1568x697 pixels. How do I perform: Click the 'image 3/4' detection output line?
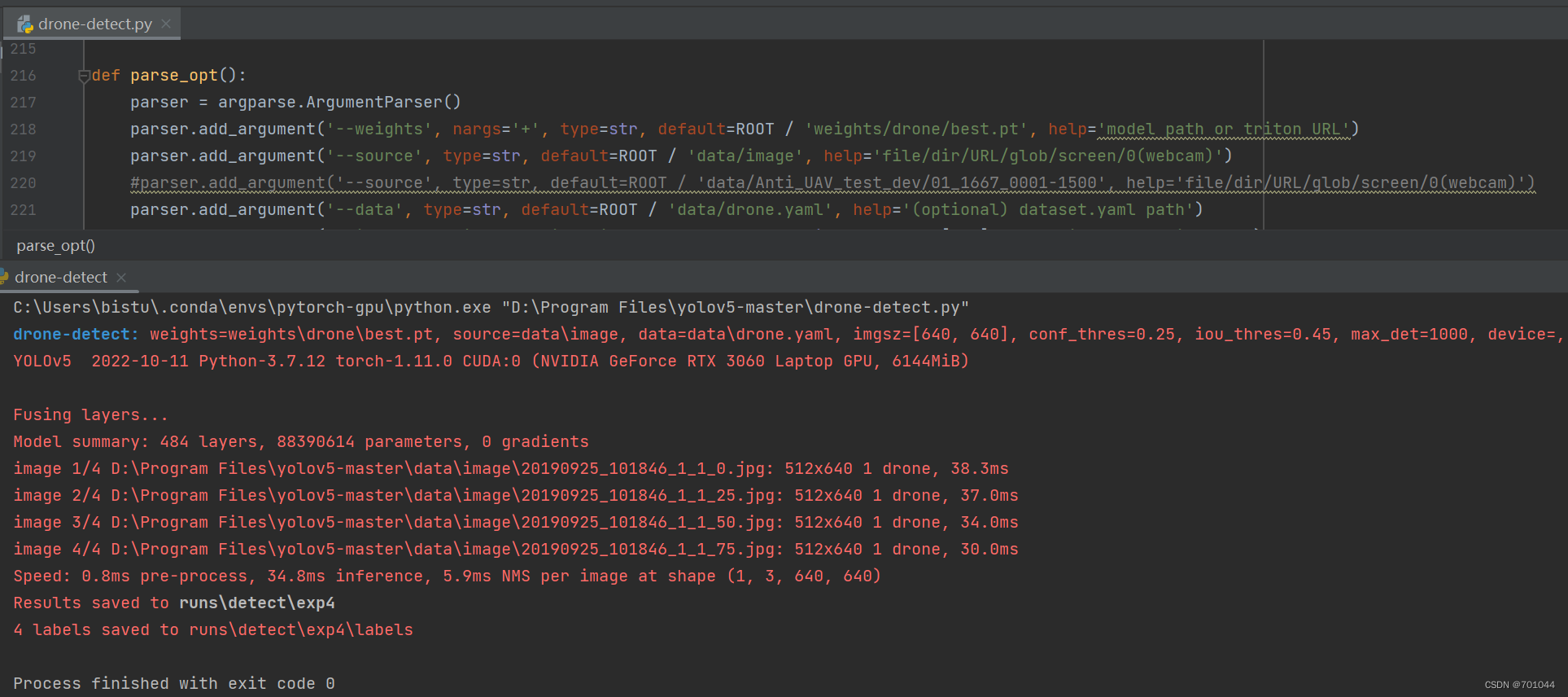point(515,523)
